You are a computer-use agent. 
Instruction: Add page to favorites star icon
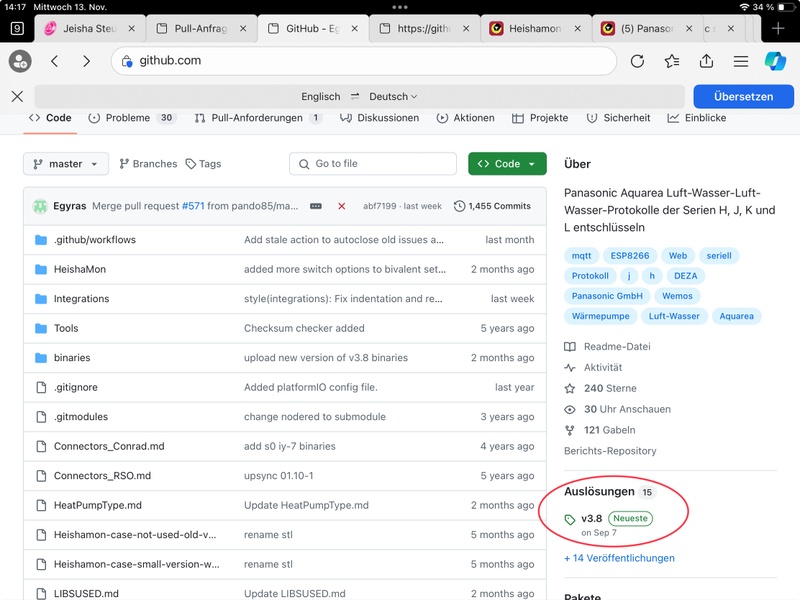(x=671, y=61)
